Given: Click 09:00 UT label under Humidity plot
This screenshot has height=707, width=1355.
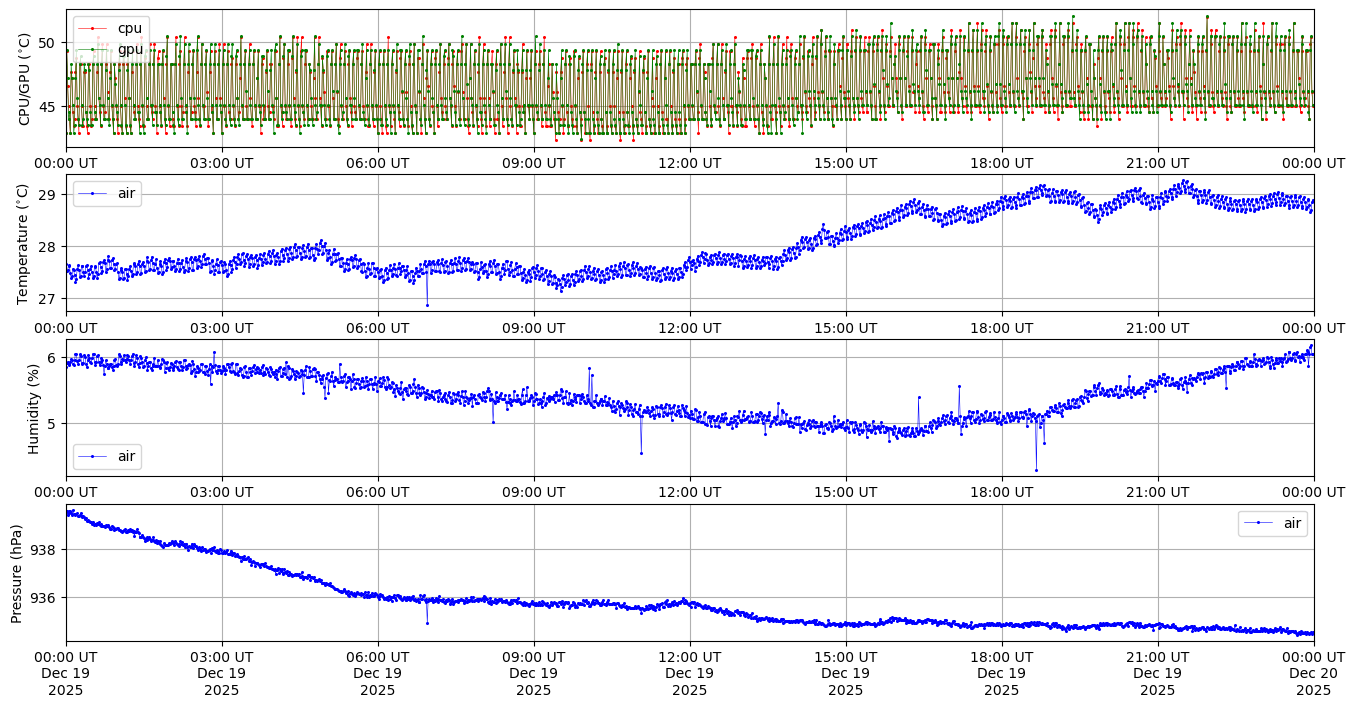Looking at the screenshot, I should coord(533,492).
